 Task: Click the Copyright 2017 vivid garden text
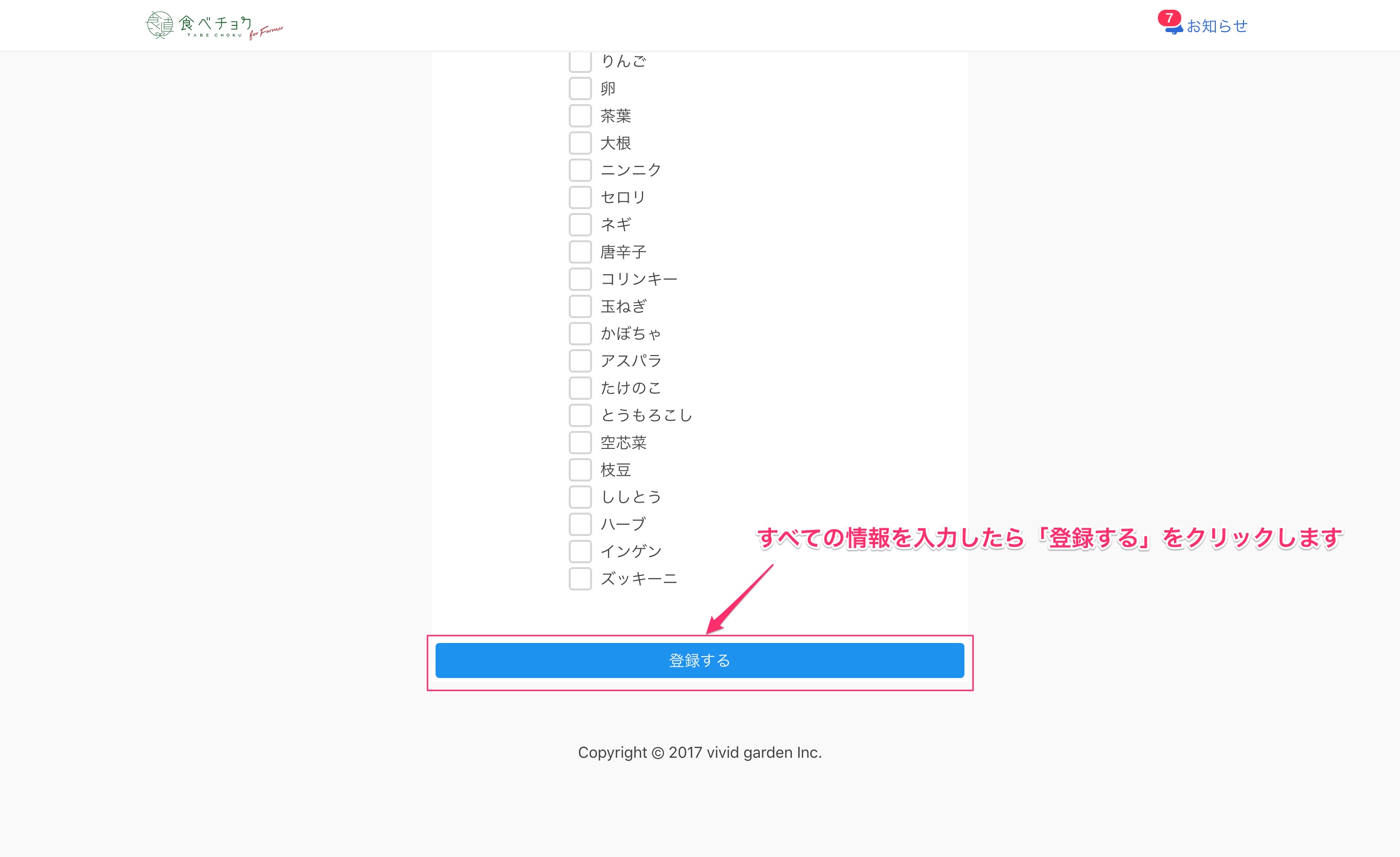700,752
